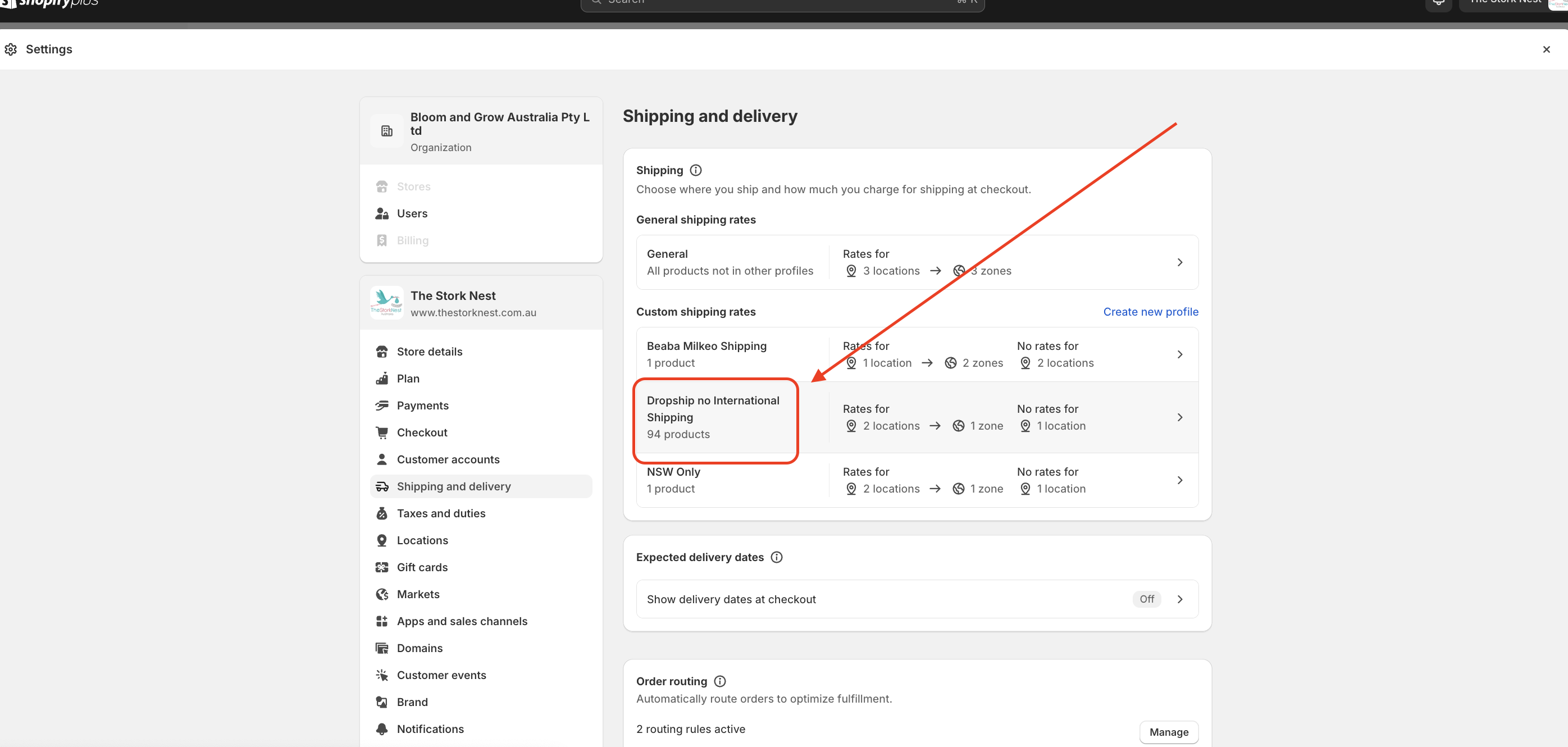This screenshot has width=1568, height=747.
Task: Click the Manage routing rules button
Action: pos(1169,732)
